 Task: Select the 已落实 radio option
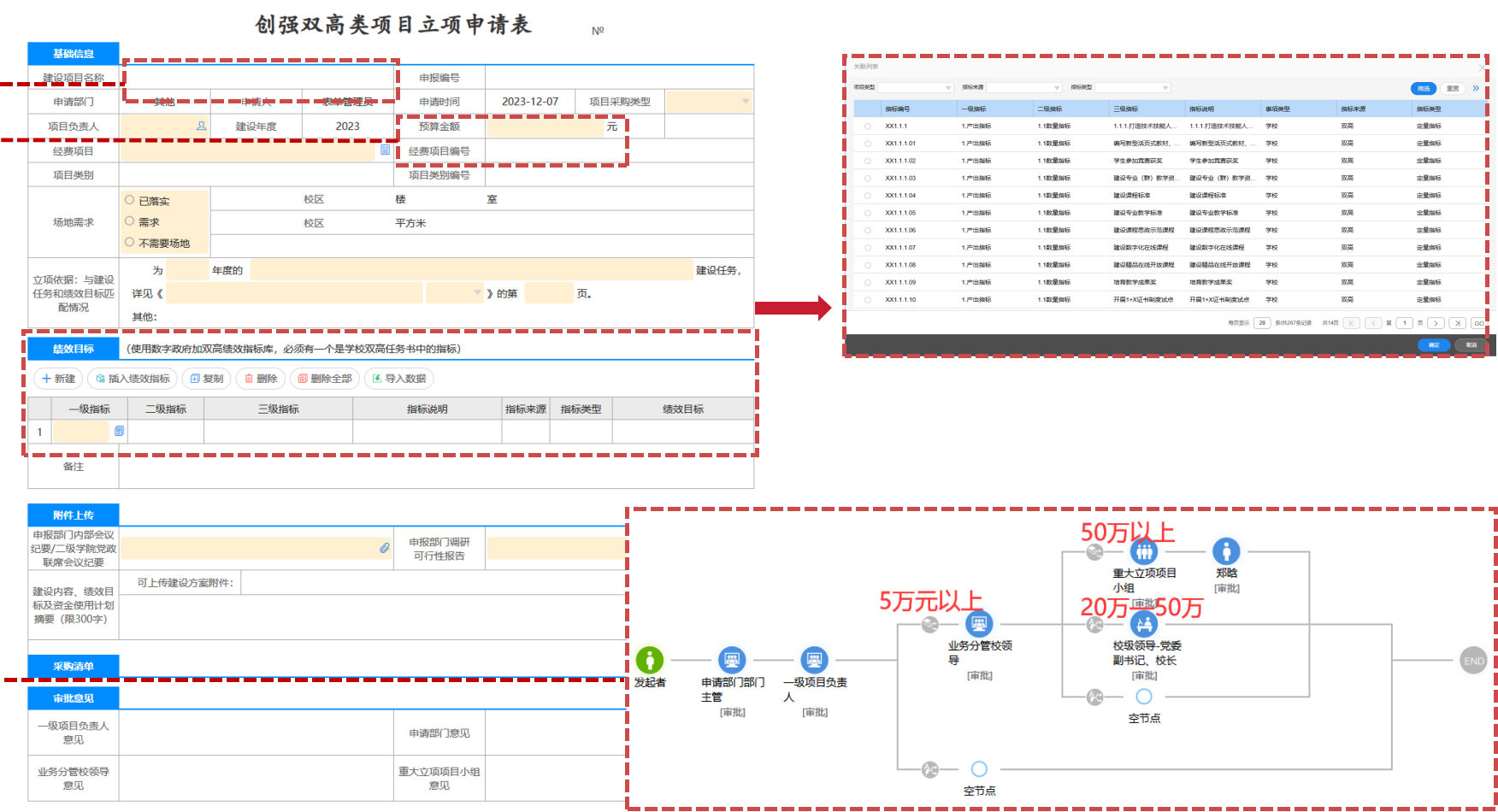coord(130,200)
